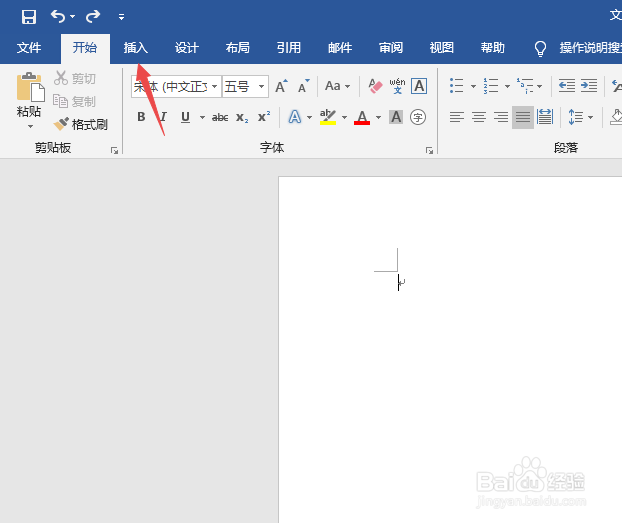Open the 设计 tab
The height and width of the screenshot is (523, 622).
pos(187,48)
